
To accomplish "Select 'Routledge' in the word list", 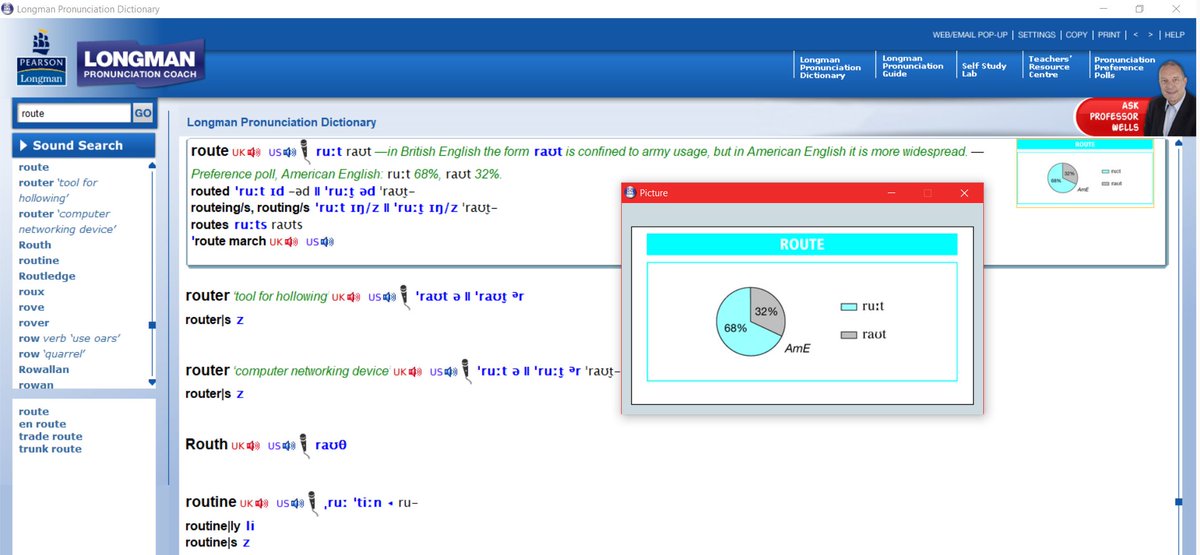I will pos(46,276).
